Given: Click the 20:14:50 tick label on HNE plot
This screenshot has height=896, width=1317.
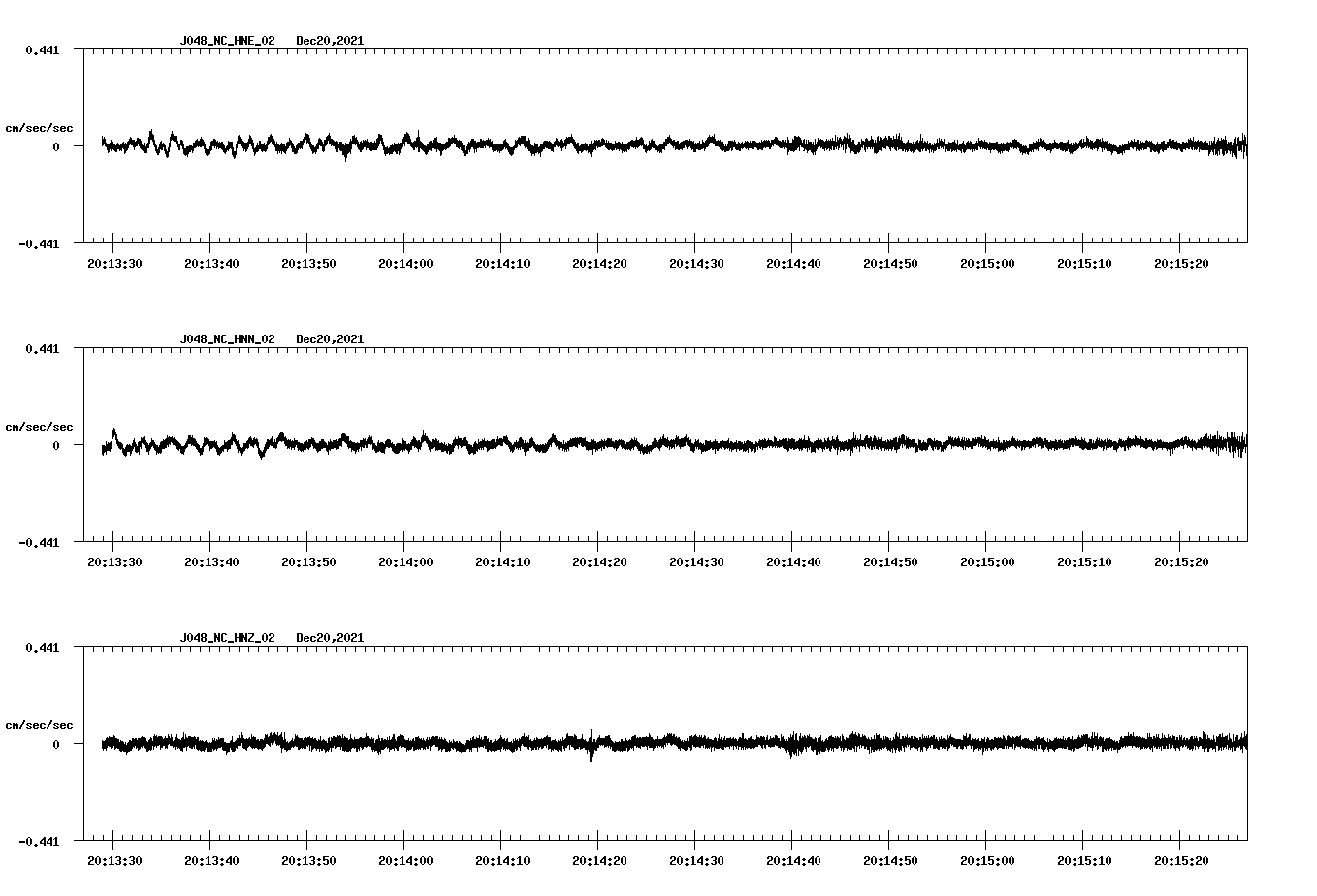Looking at the screenshot, I should coord(890,264).
